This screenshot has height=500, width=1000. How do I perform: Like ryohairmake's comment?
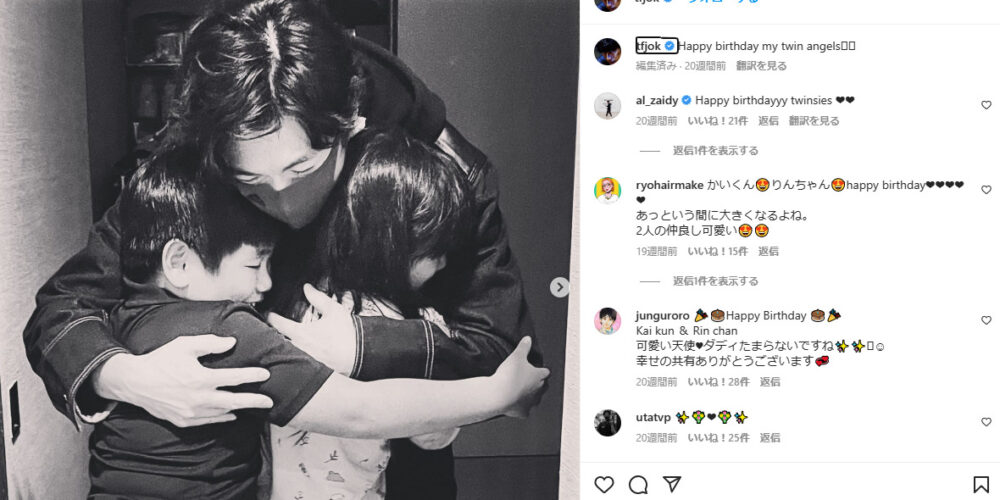tap(986, 190)
